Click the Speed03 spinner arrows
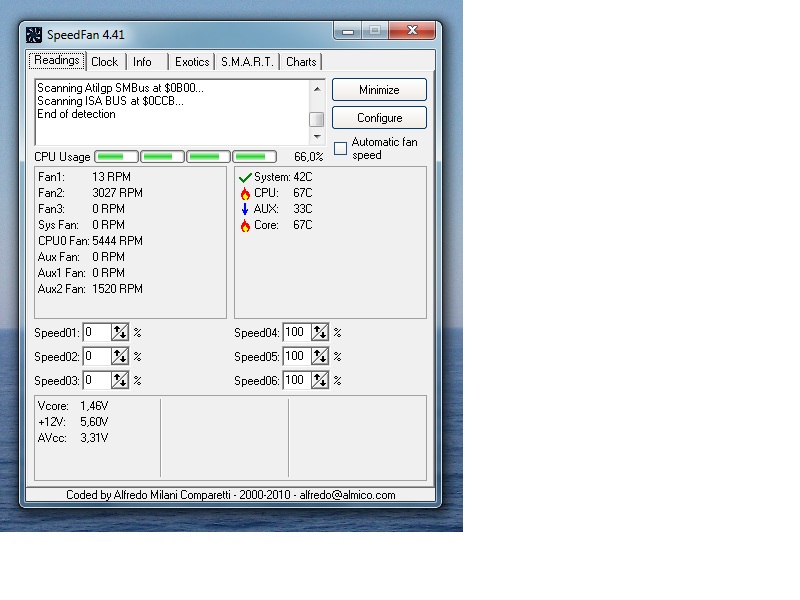Image resolution: width=800 pixels, height=600 pixels. point(120,381)
